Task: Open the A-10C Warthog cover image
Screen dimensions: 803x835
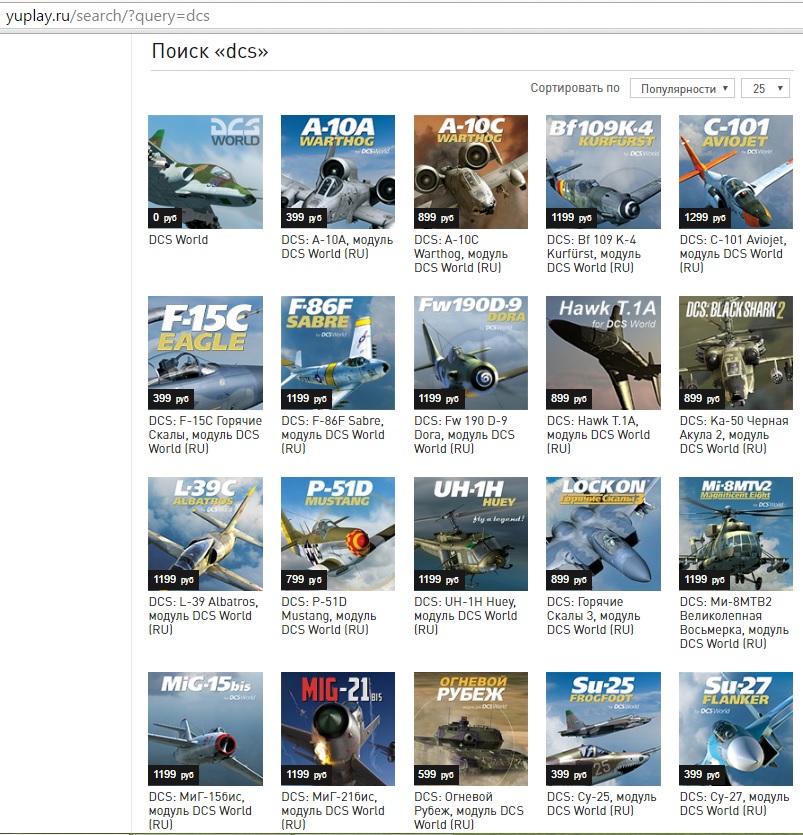Action: tap(471, 172)
